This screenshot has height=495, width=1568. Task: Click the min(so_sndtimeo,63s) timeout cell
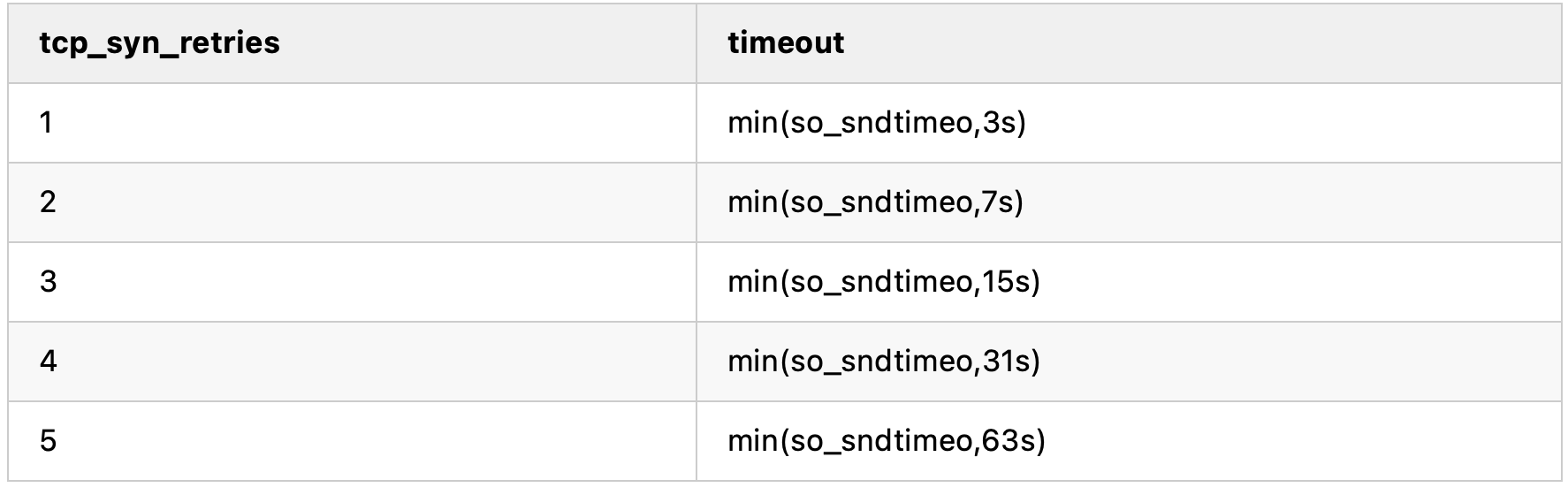tap(1129, 441)
